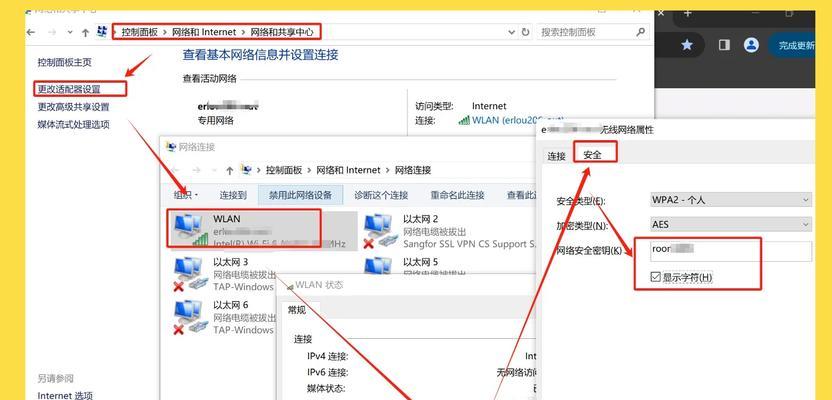Select the 以太网 2 adapter icon

[380, 230]
